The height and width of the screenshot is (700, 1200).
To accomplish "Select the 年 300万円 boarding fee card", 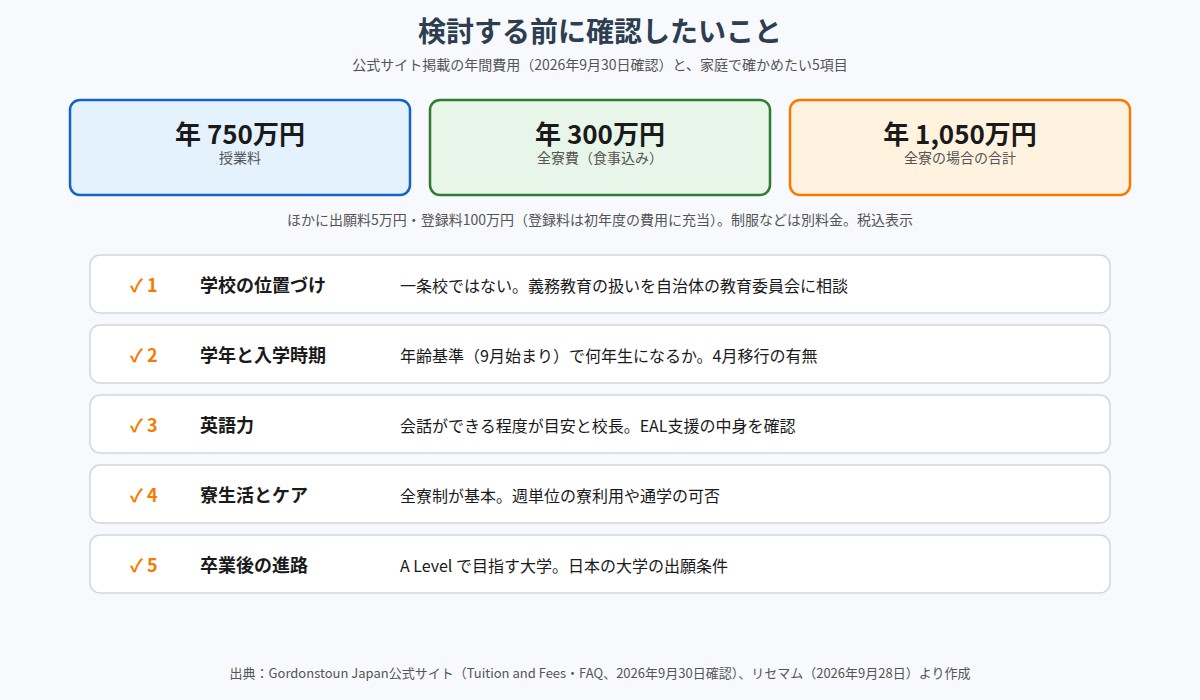I will point(600,147).
